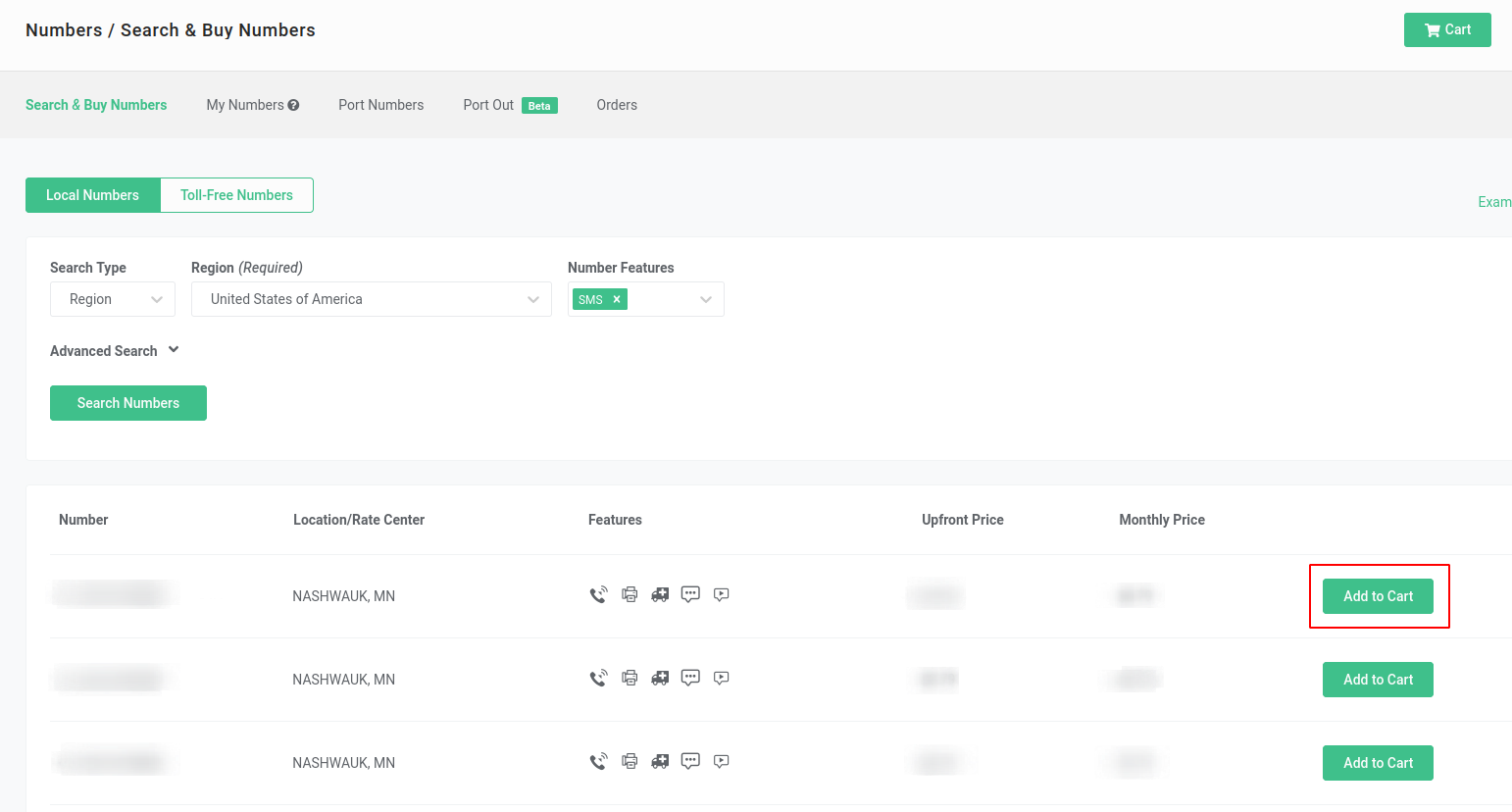This screenshot has width=1512, height=812.
Task: Open the My Numbers tab
Action: pyautogui.click(x=245, y=105)
